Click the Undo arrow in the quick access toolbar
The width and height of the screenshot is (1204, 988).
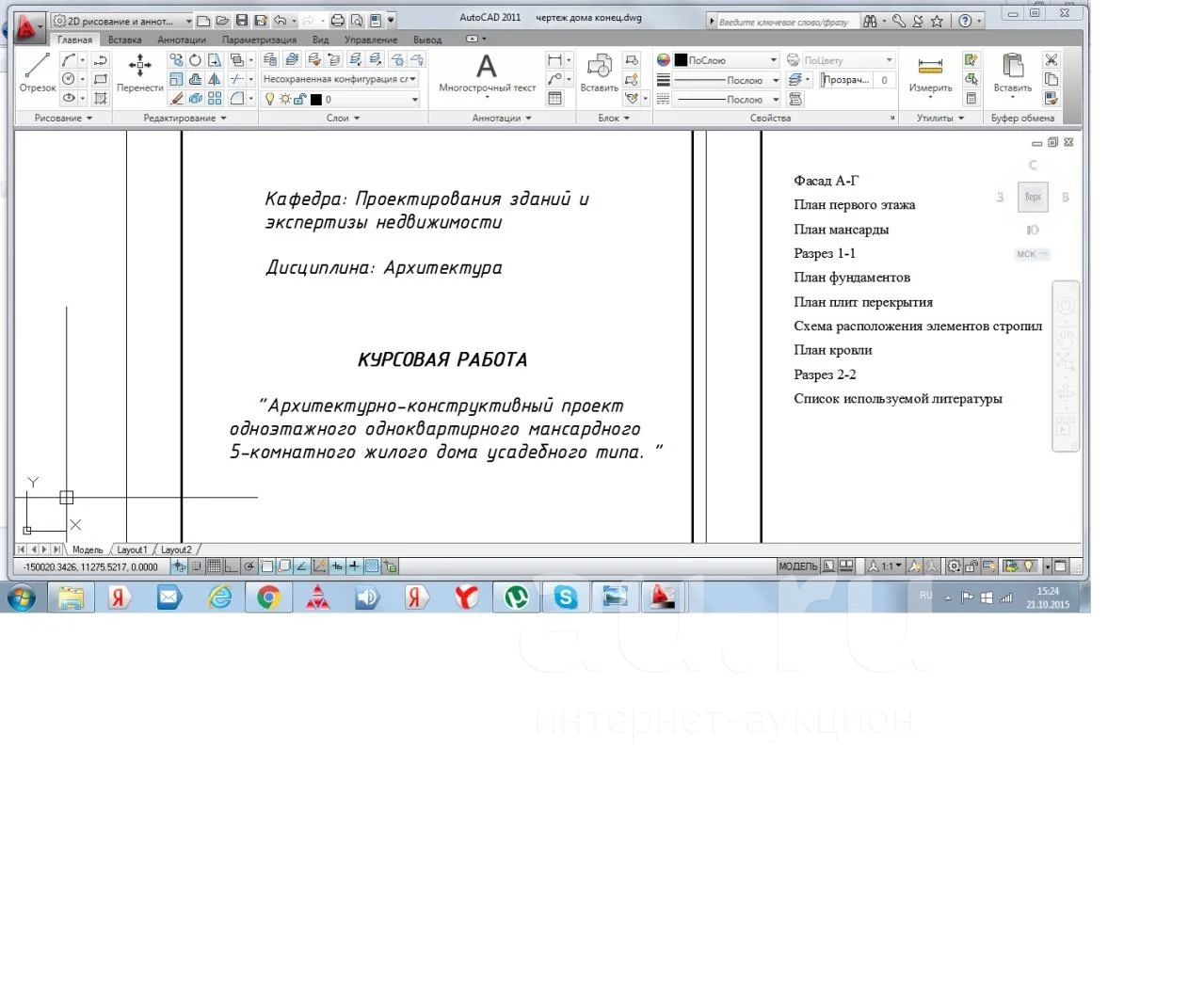[x=280, y=21]
